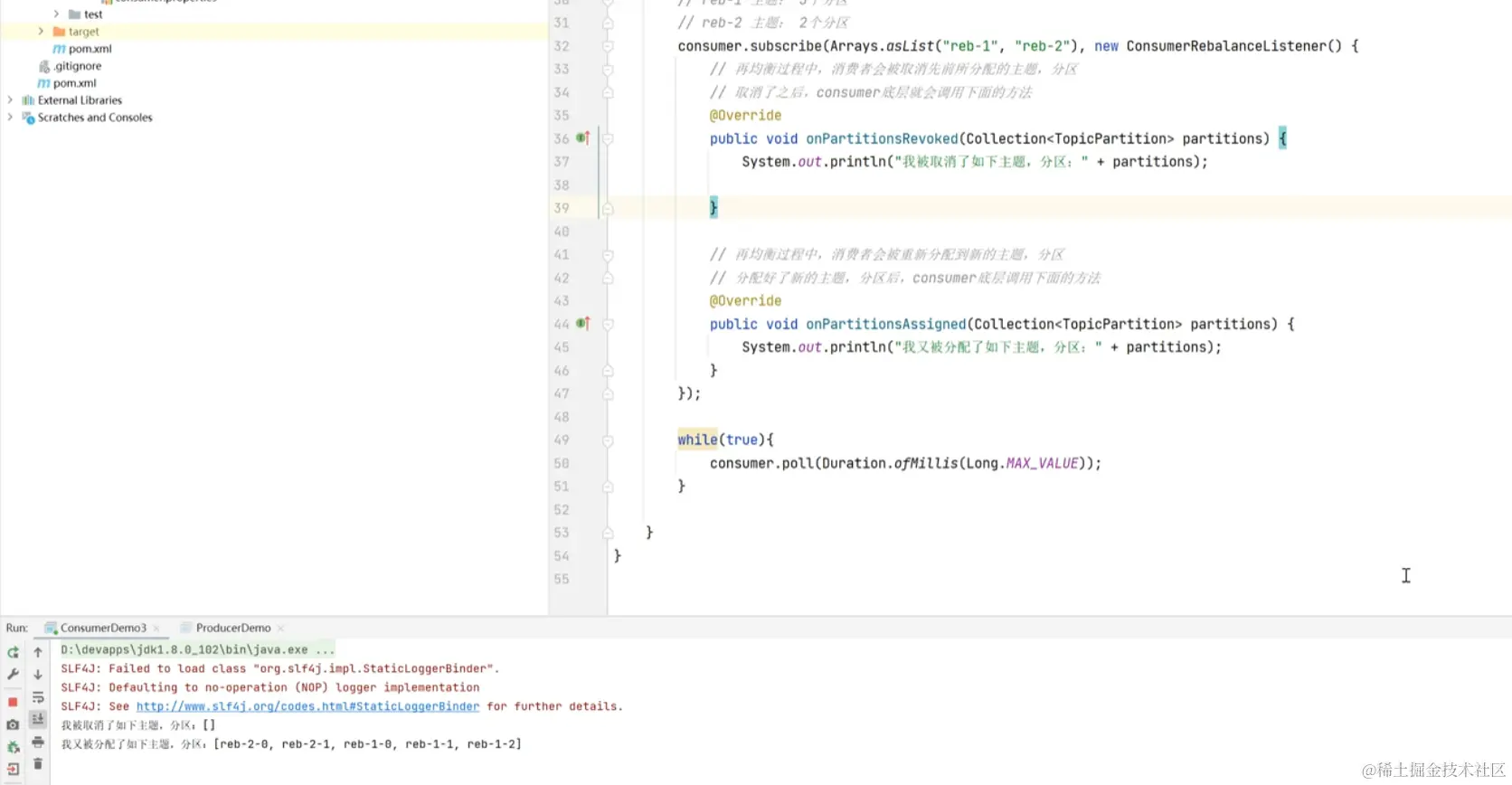This screenshot has width=1512, height=785.
Task: Click the 'Failed to load class' console line
Action: 279,668
